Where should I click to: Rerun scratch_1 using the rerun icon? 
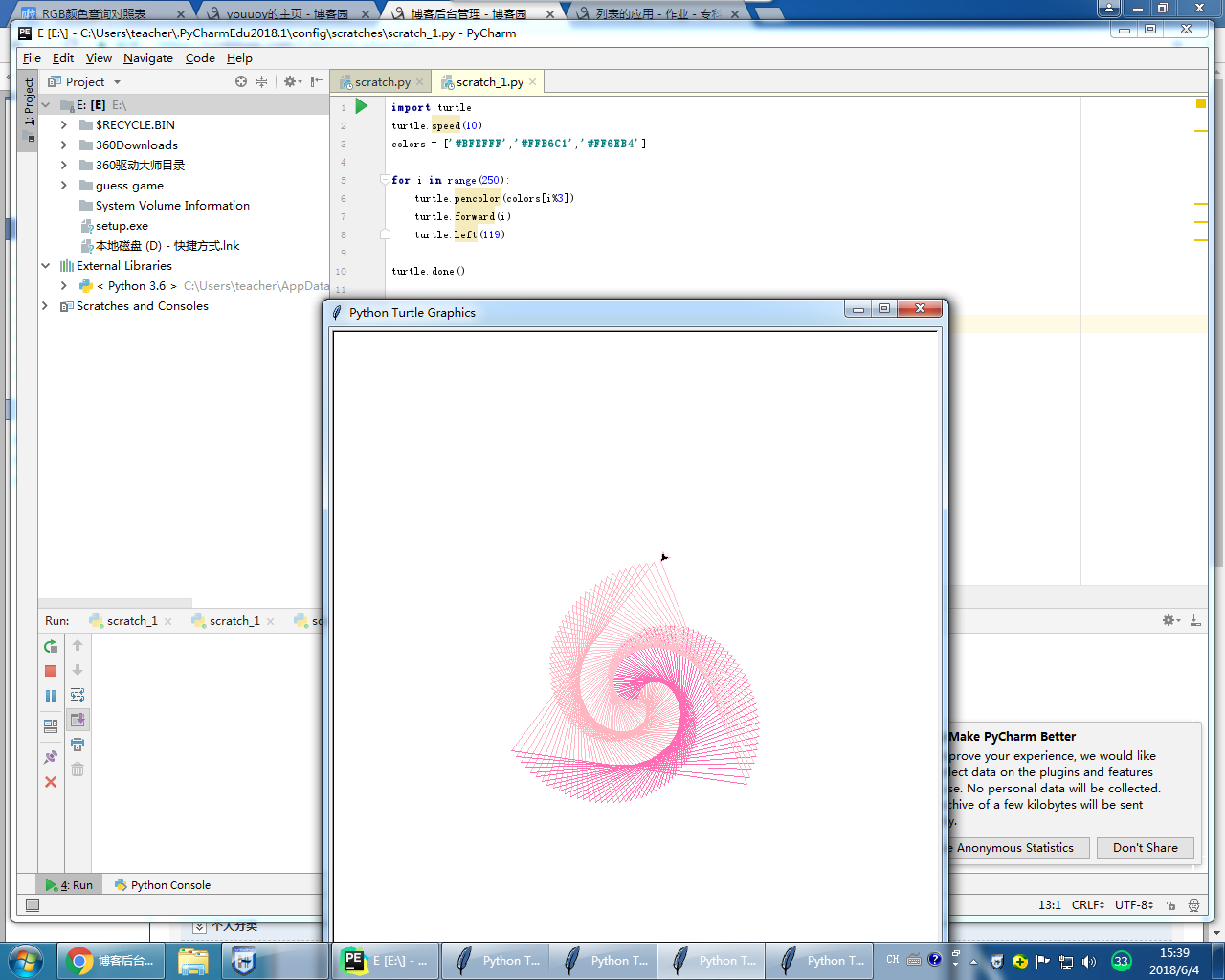point(51,646)
